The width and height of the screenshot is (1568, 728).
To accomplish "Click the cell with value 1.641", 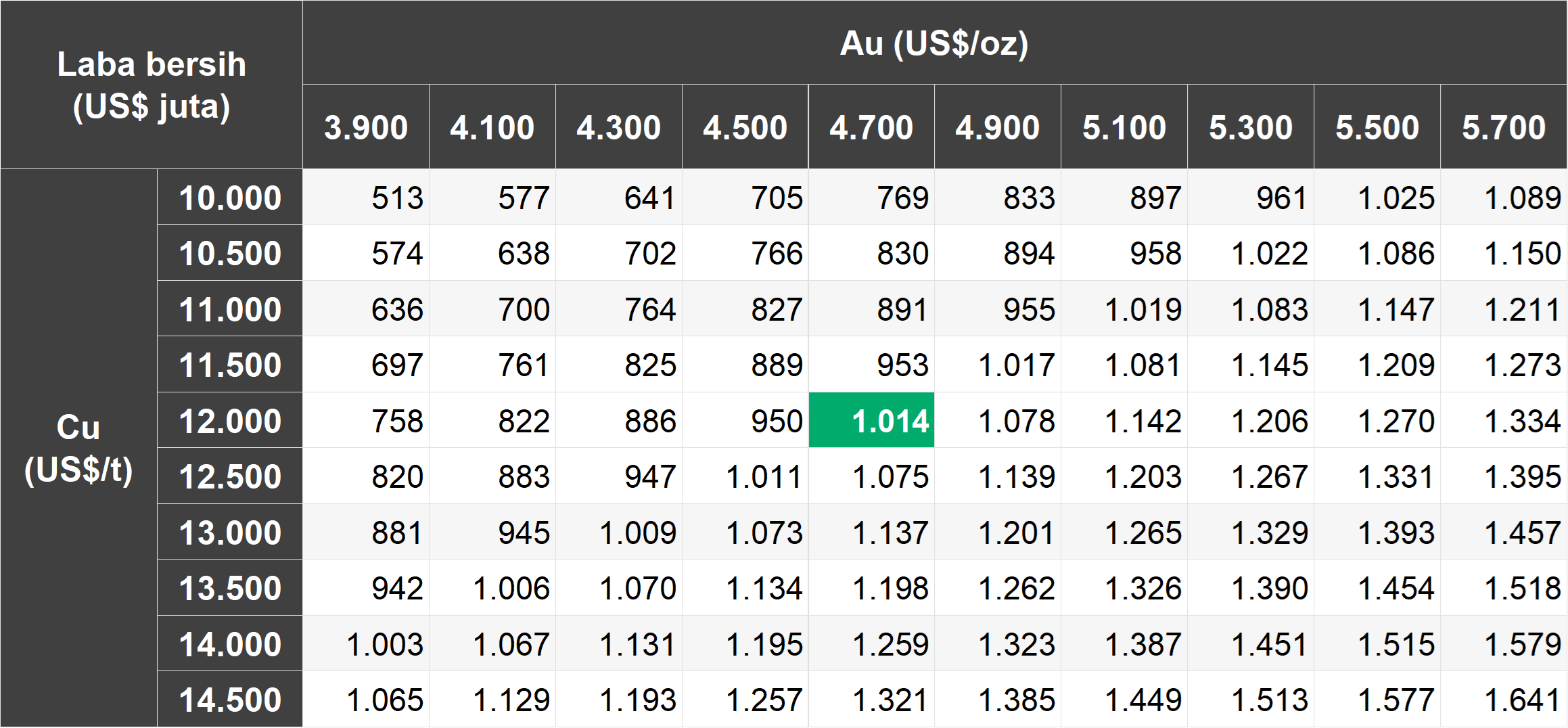I will pos(1504,700).
